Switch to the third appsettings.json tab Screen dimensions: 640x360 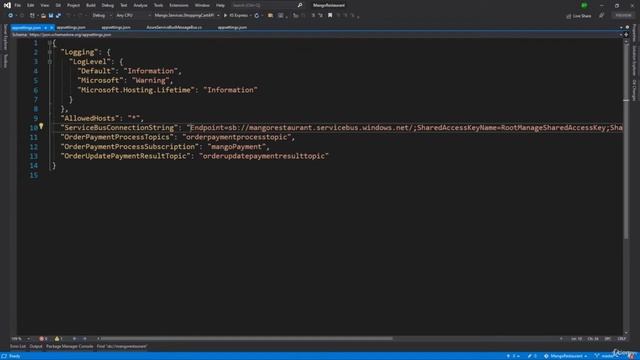click(116, 27)
